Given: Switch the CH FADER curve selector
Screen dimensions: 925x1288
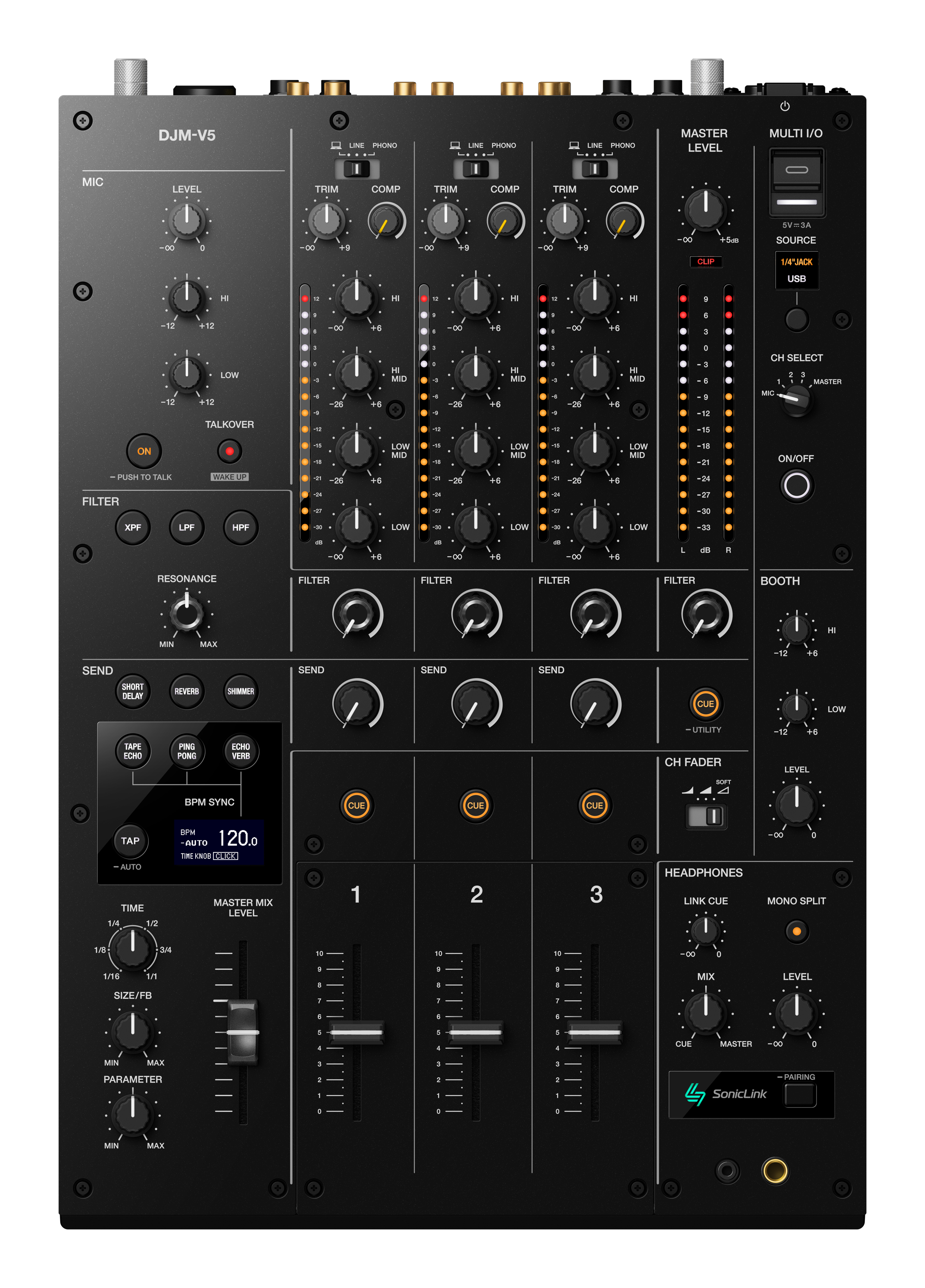Looking at the screenshot, I should (x=706, y=816).
